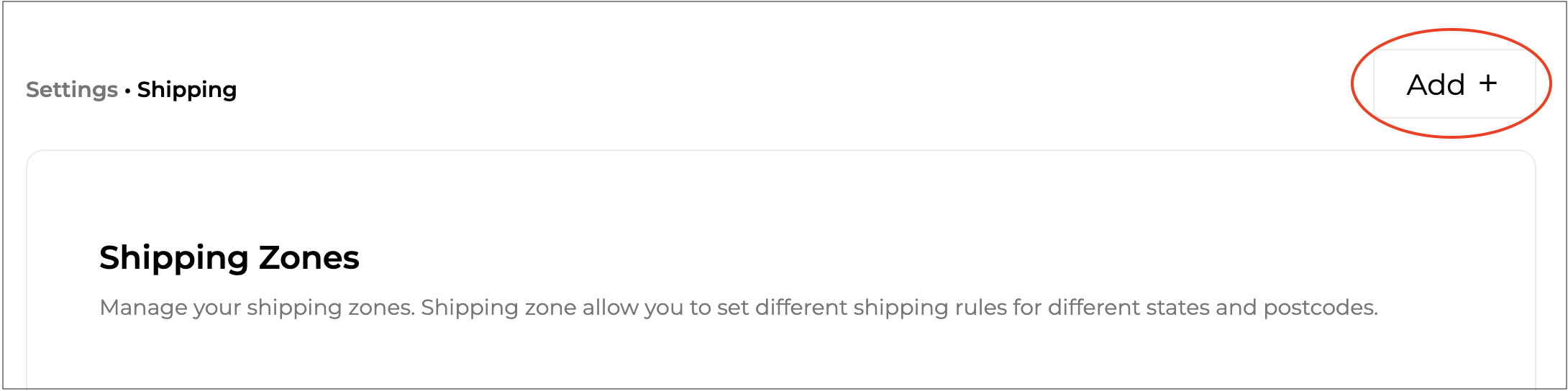Click the bold Shipping breadcrumb label
Viewport: 1568px width, 391px height.
187,90
